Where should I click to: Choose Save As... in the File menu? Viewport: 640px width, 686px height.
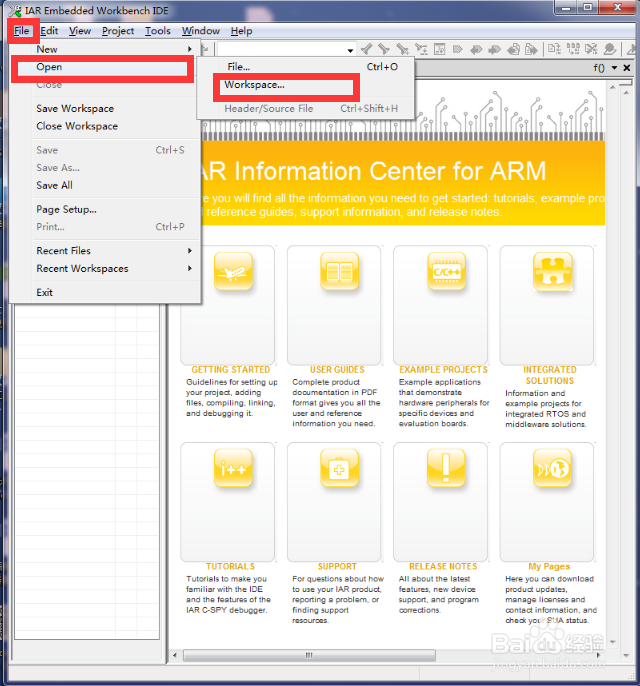click(105, 168)
